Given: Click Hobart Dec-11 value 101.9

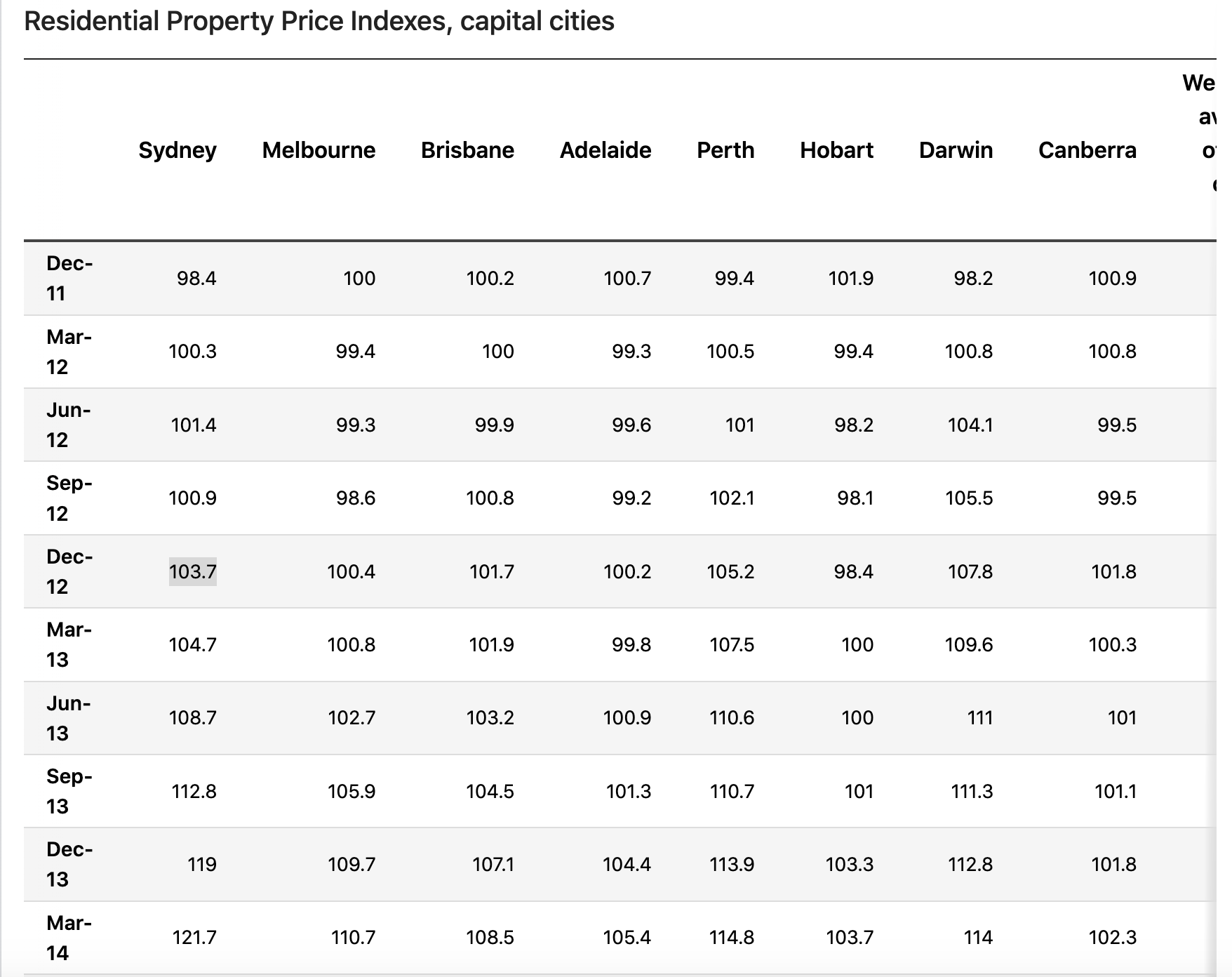Looking at the screenshot, I should [851, 279].
